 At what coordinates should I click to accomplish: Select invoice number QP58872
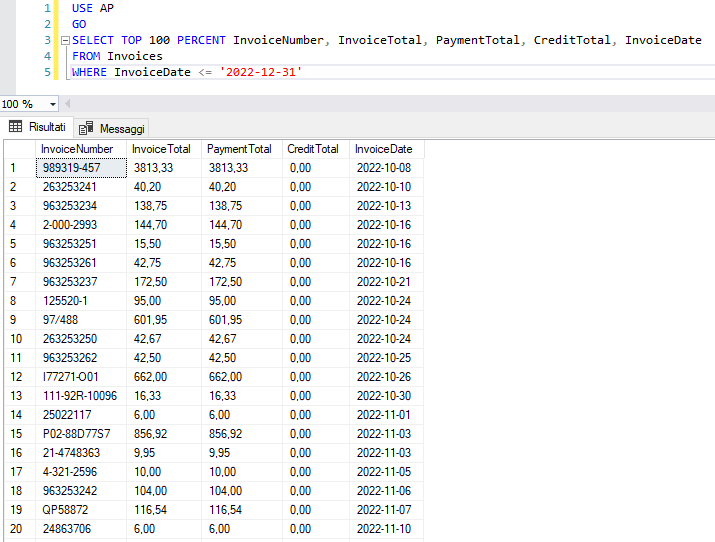click(x=81, y=510)
